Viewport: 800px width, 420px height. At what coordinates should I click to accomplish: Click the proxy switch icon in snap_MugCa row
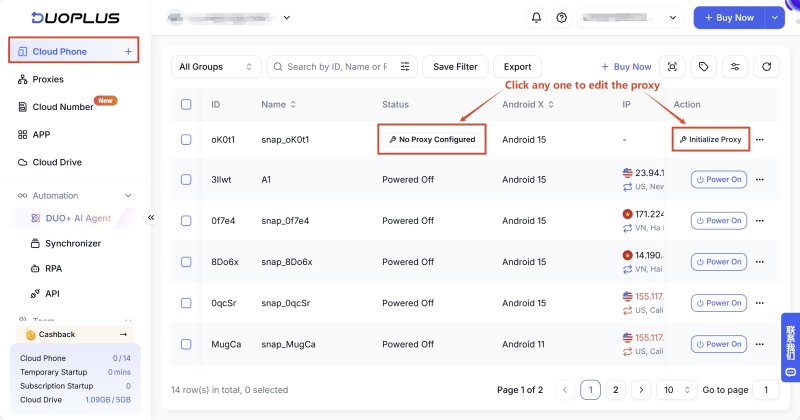[628, 352]
